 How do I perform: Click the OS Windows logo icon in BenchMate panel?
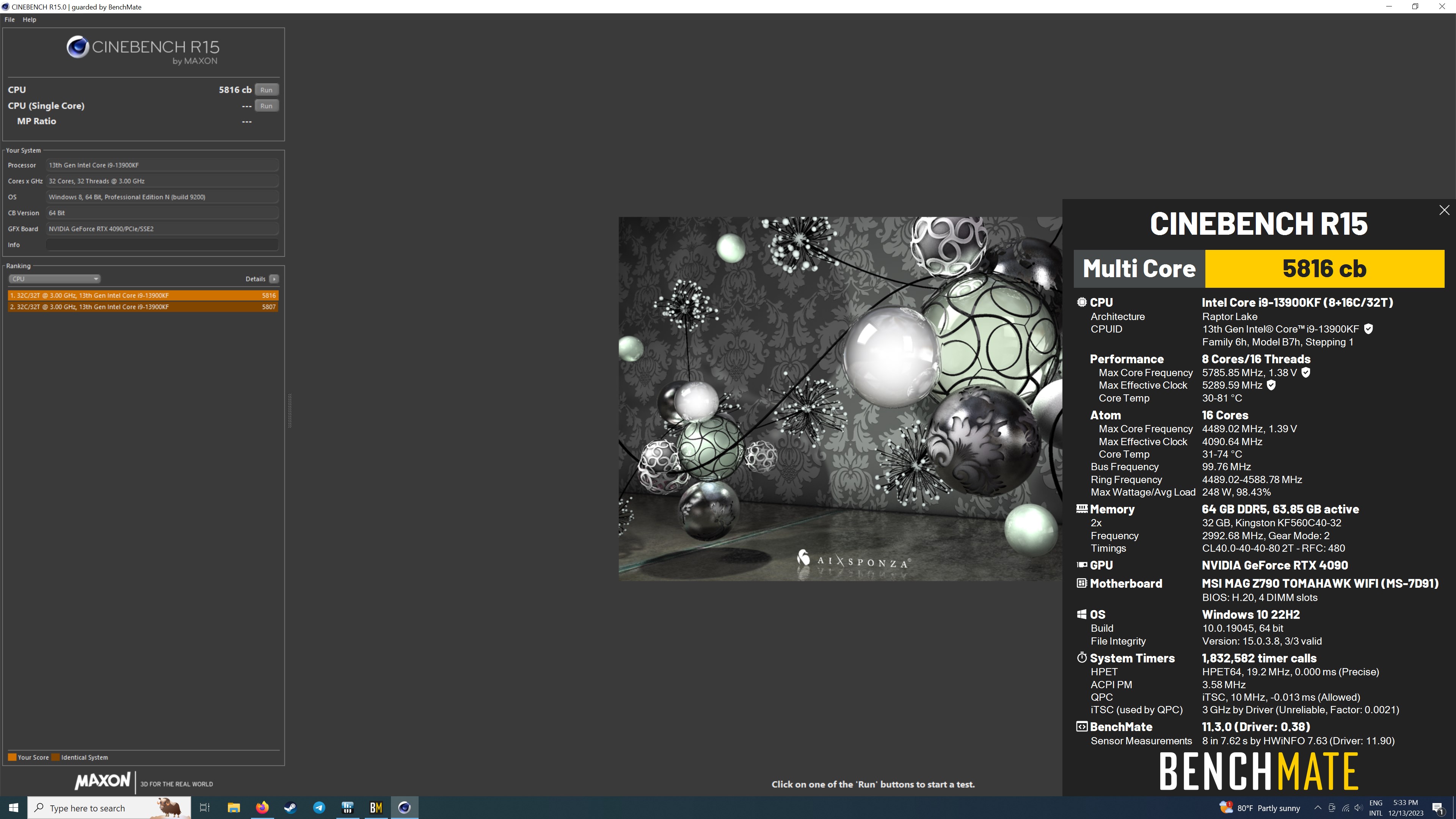1082,614
